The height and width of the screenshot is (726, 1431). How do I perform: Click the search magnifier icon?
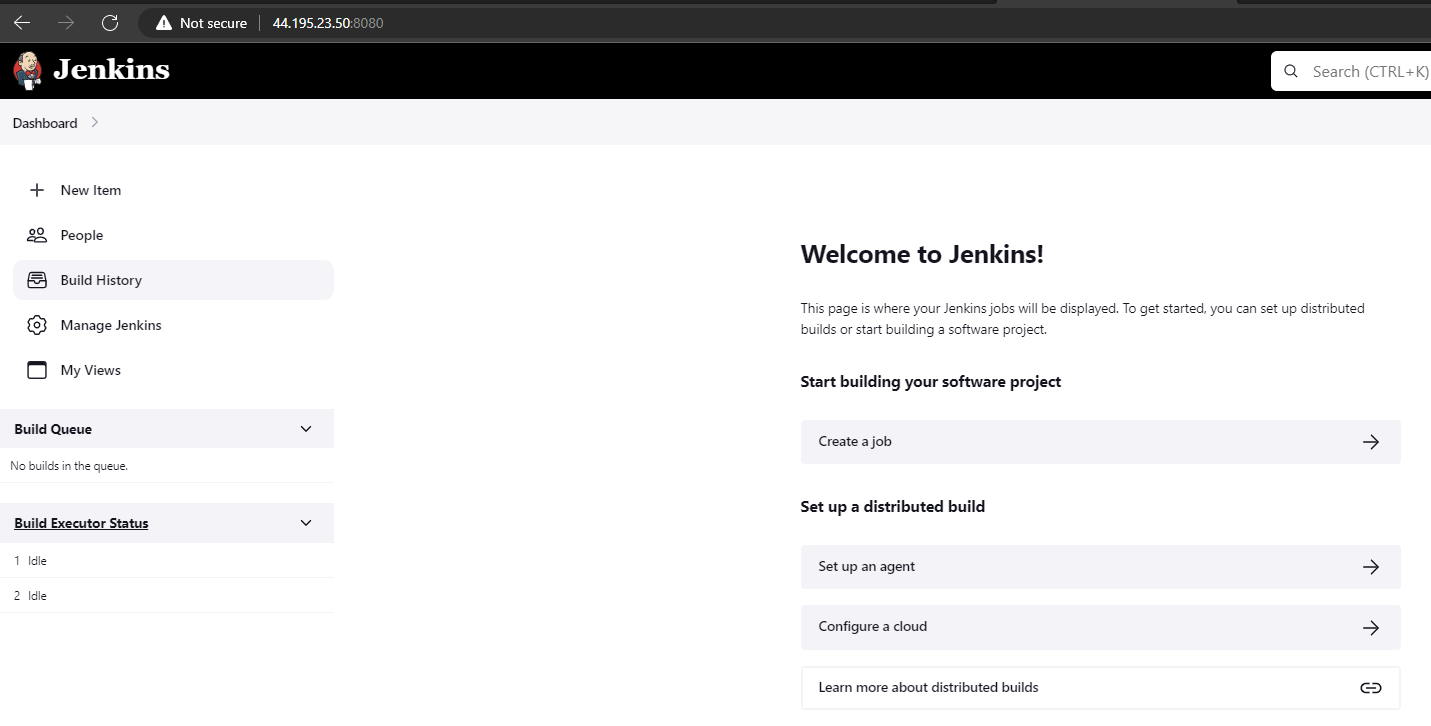1290,70
